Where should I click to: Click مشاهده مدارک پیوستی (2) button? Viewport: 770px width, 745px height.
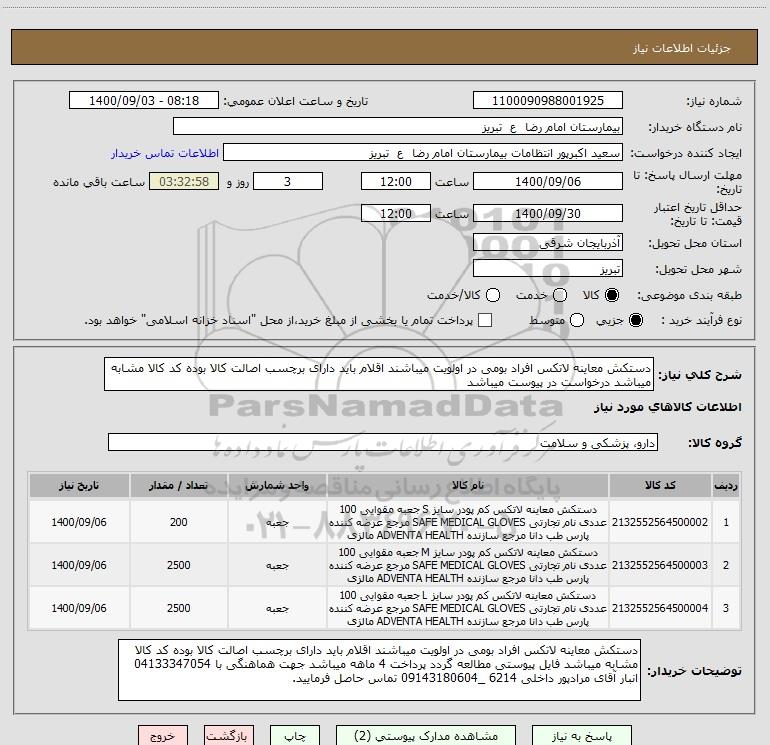(426, 736)
